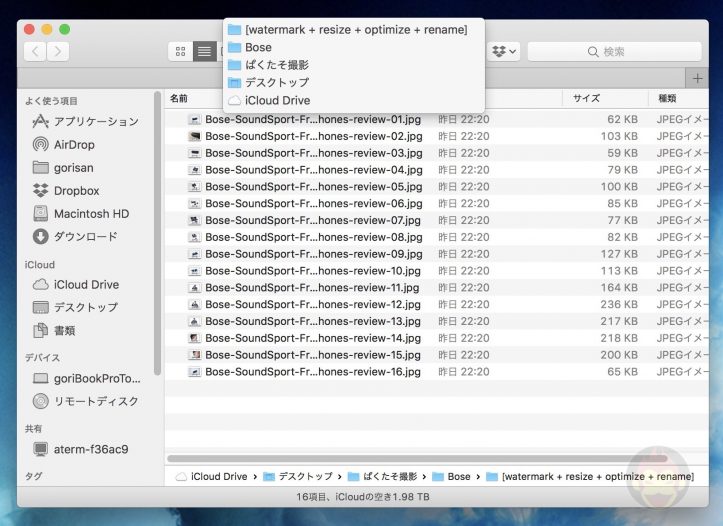The image size is (723, 526).
Task: Open the Dropbox toolbar dropdown
Action: click(x=504, y=52)
